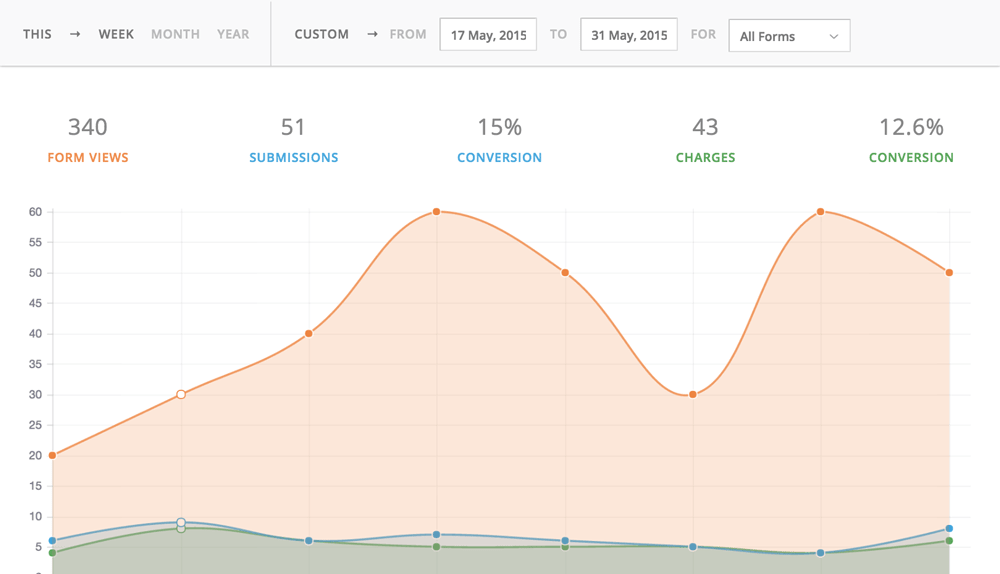Switch to the MONTH time range
1000x574 pixels.
click(x=175, y=34)
